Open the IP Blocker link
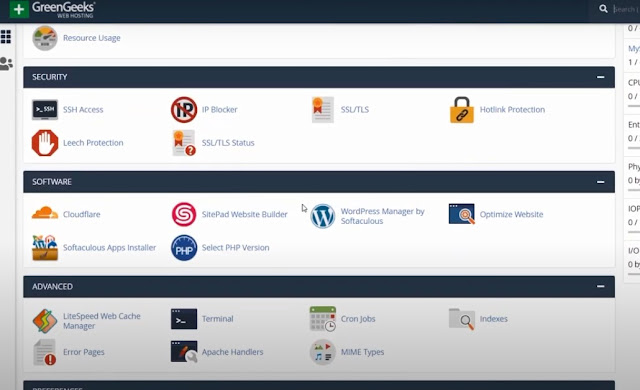The image size is (640, 390). pos(220,110)
